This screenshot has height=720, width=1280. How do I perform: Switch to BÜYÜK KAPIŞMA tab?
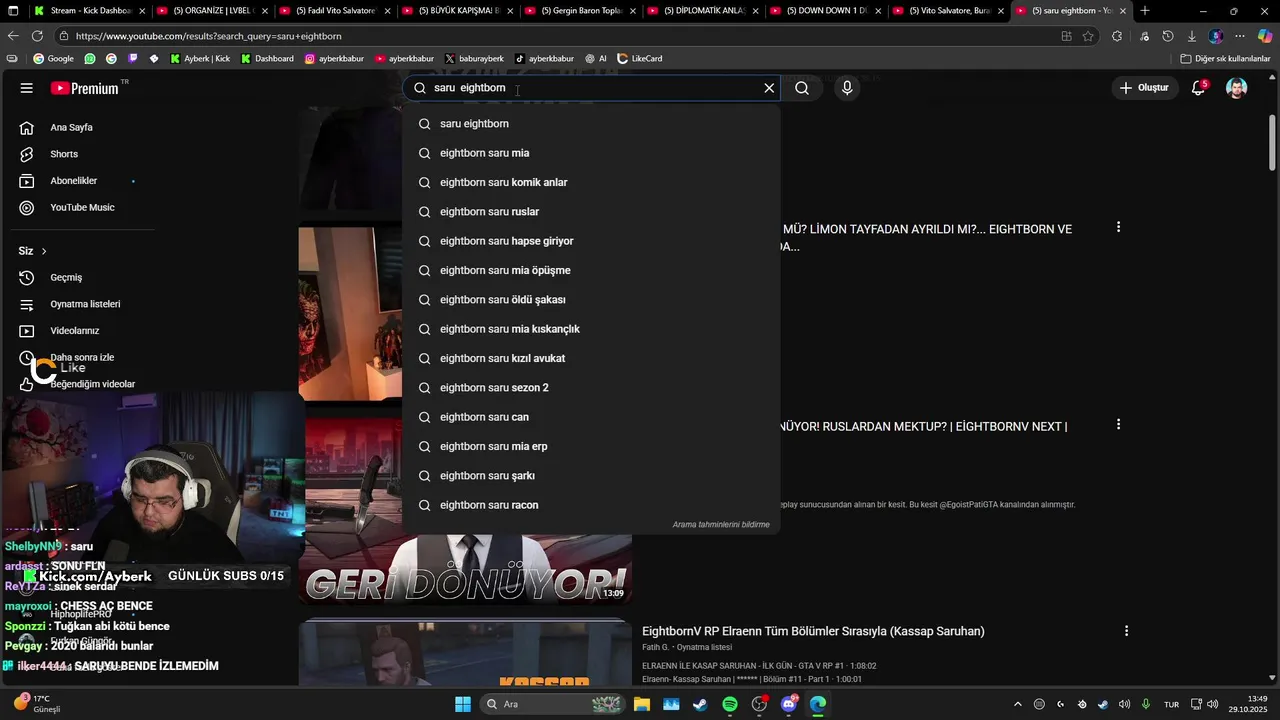[456, 11]
